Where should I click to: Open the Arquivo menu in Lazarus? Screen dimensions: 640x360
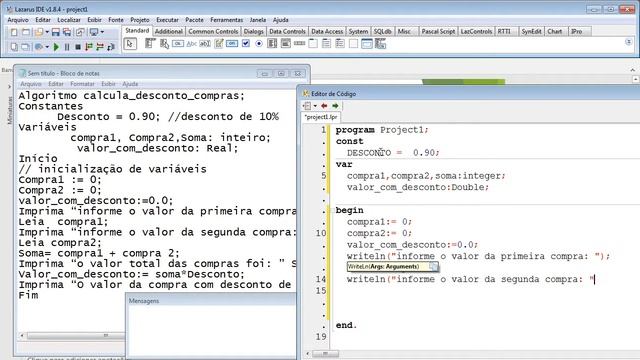tap(18, 20)
